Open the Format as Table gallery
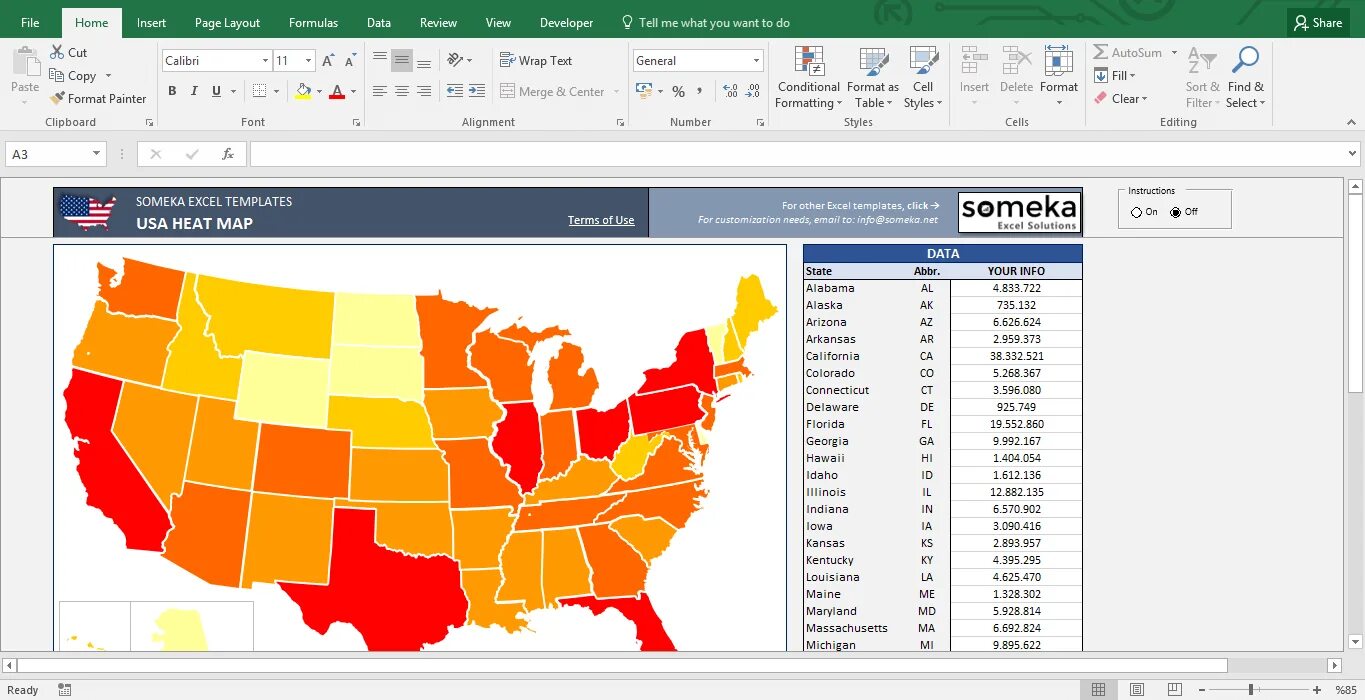1365x700 pixels. coord(873,77)
